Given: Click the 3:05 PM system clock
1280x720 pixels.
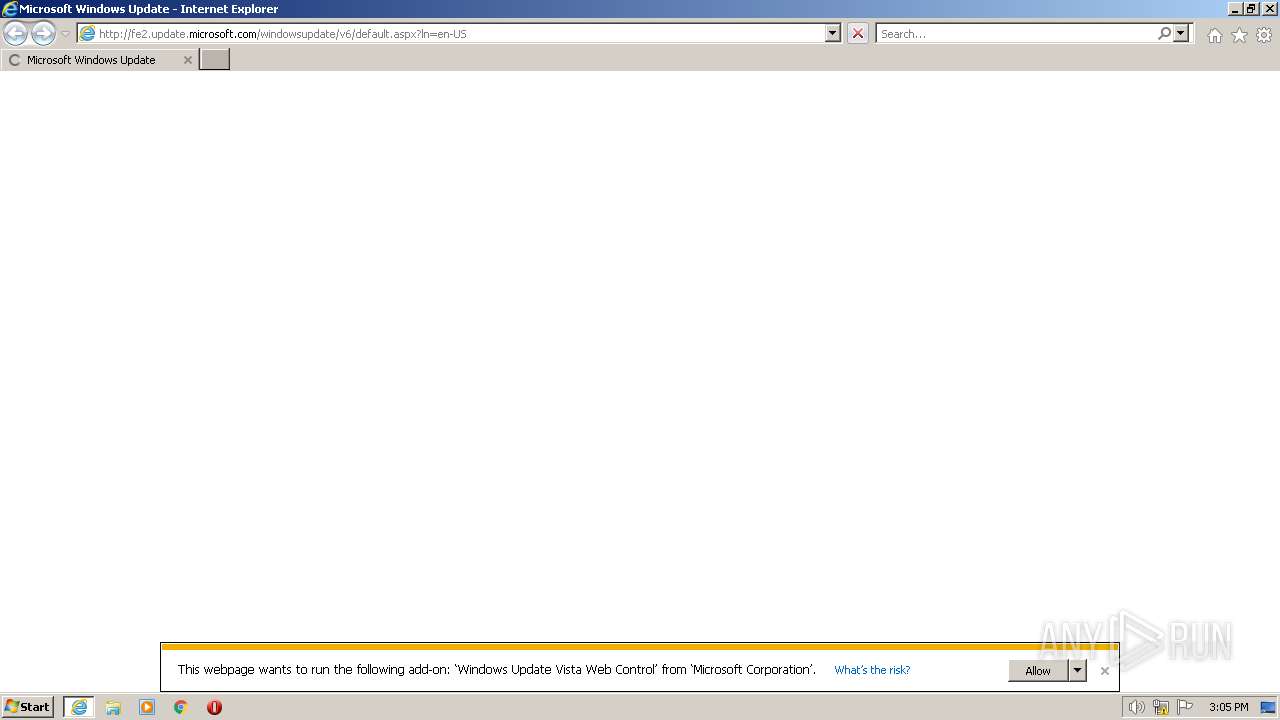Looking at the screenshot, I should pos(1228,707).
